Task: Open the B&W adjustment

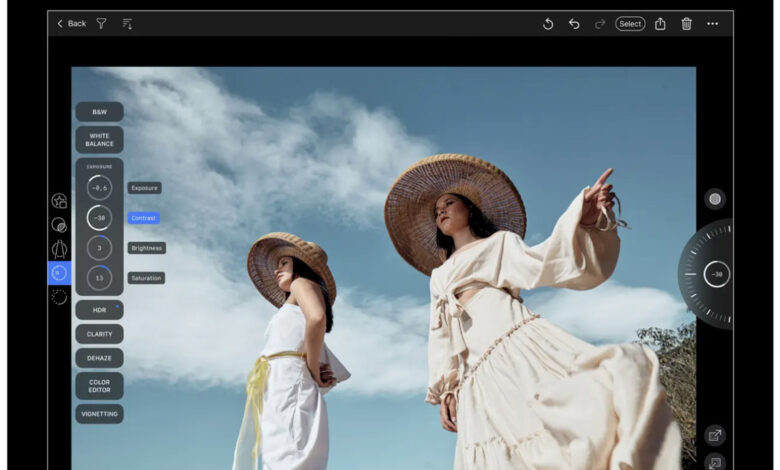Action: click(99, 112)
